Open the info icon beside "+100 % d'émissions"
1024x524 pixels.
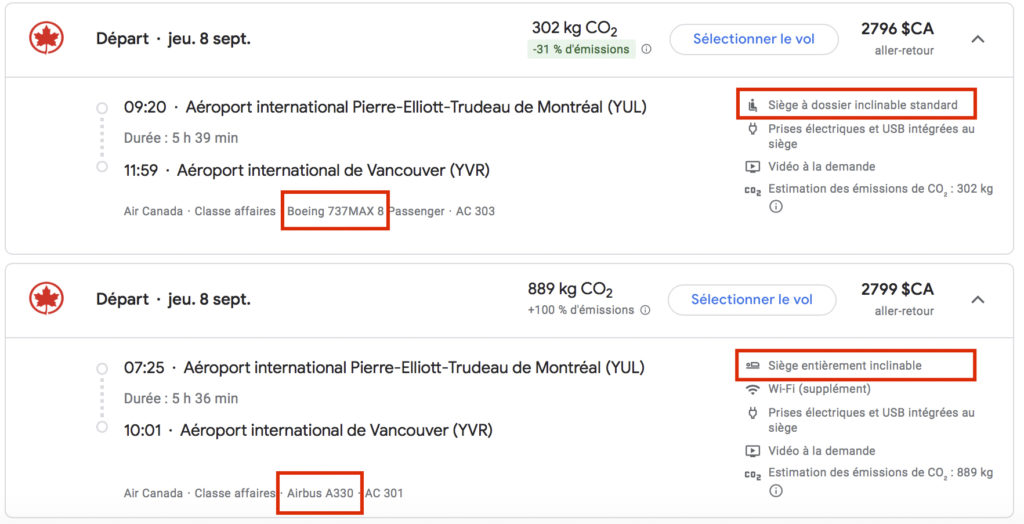pos(646,310)
